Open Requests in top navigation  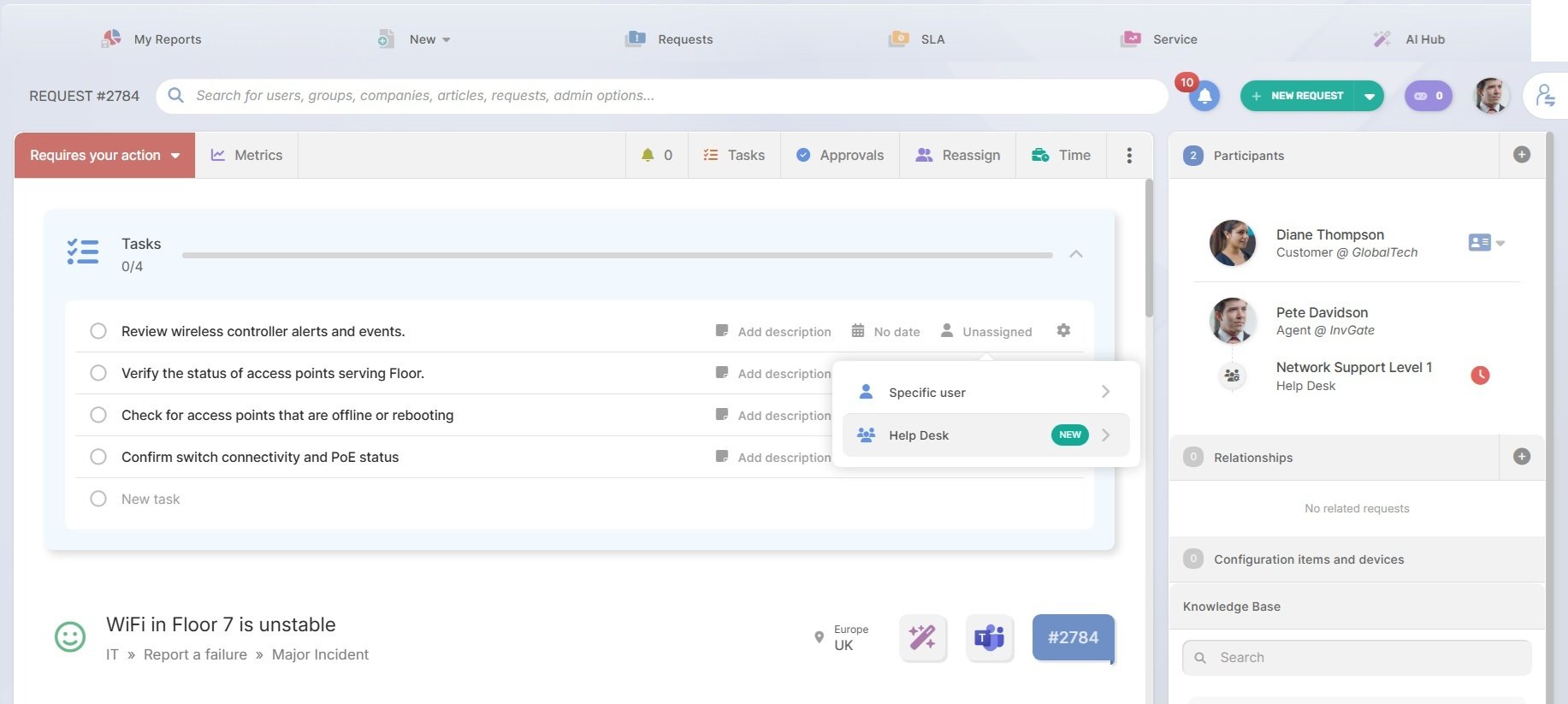[669, 39]
